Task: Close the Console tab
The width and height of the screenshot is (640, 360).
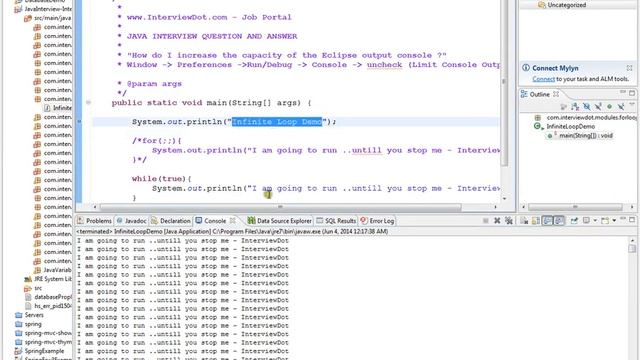Action: point(232,220)
